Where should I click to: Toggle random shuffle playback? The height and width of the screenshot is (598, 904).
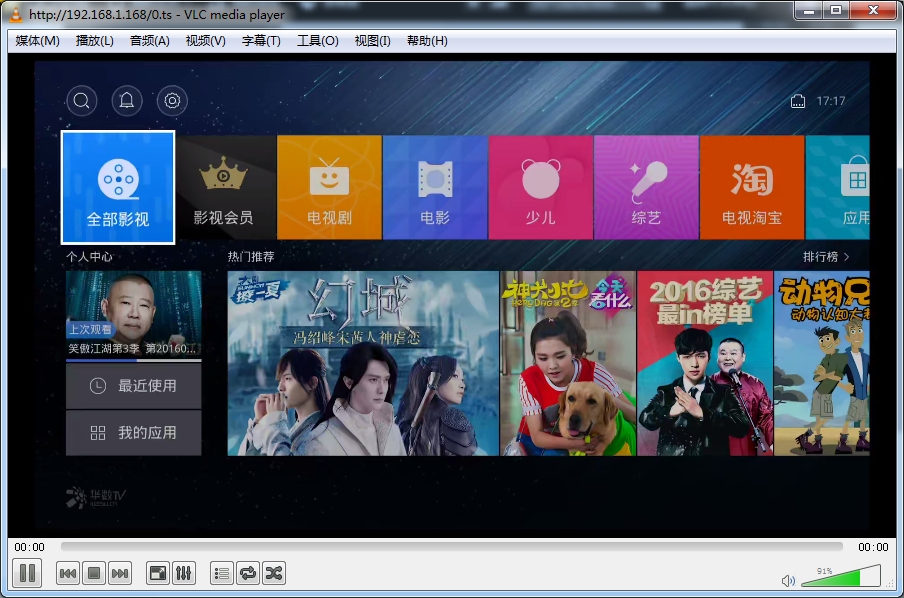274,573
